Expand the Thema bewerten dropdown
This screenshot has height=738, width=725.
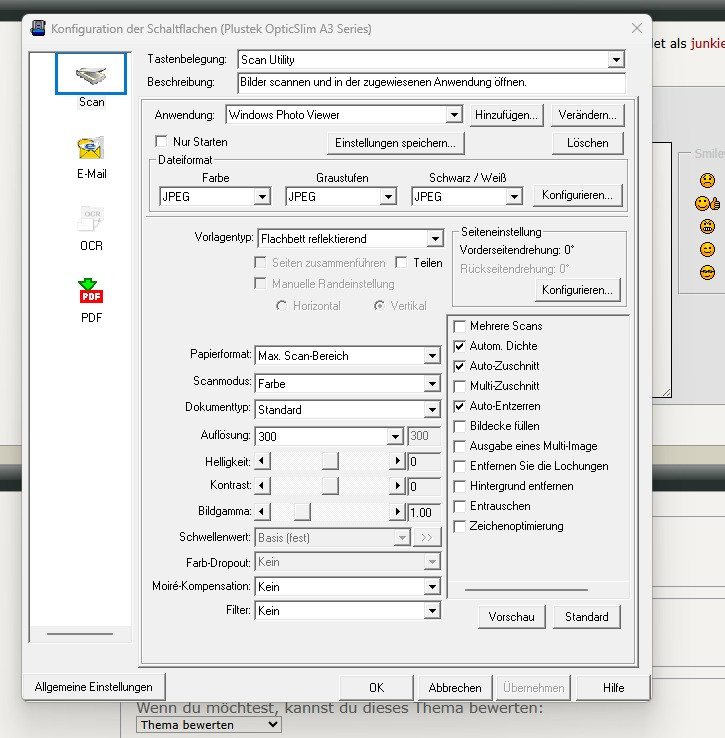click(x=208, y=725)
